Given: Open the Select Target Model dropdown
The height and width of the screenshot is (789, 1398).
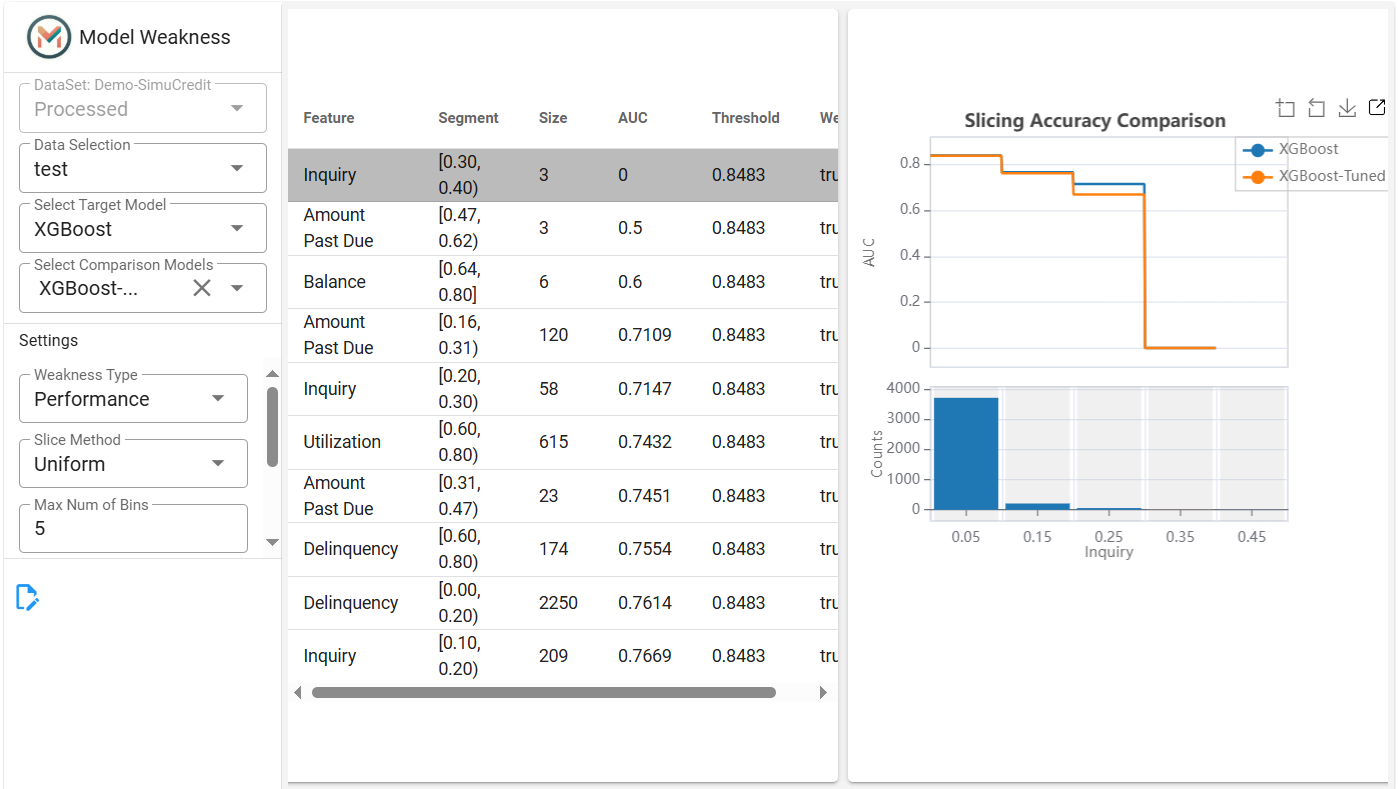Looking at the screenshot, I should click(x=143, y=228).
